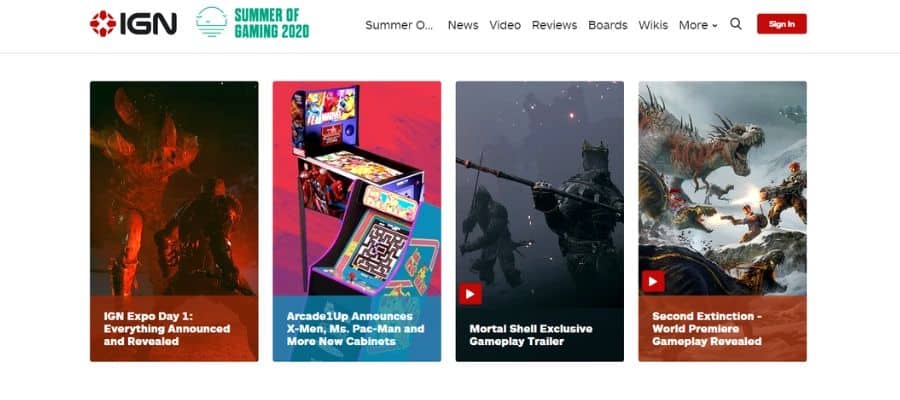The height and width of the screenshot is (400, 900).
Task: Play the Second Extinction video icon
Action: pyautogui.click(x=653, y=281)
